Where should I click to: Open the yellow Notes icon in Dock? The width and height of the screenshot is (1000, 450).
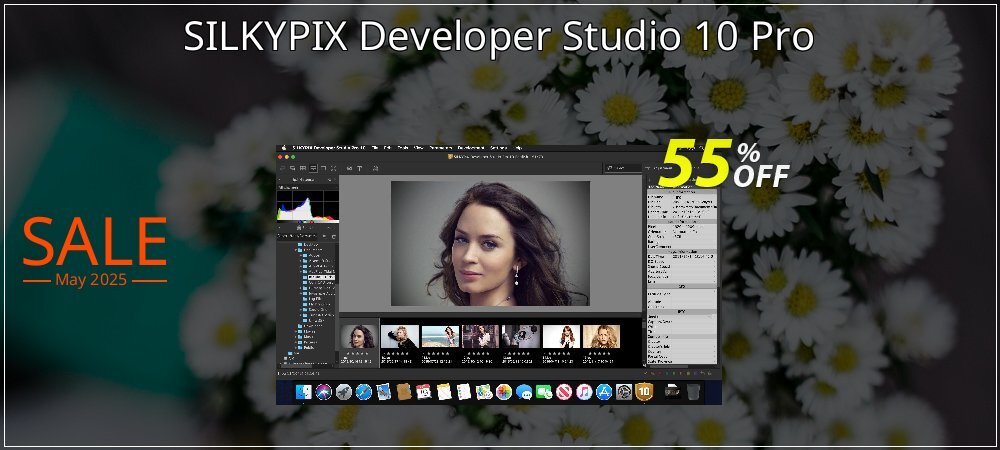(x=444, y=391)
